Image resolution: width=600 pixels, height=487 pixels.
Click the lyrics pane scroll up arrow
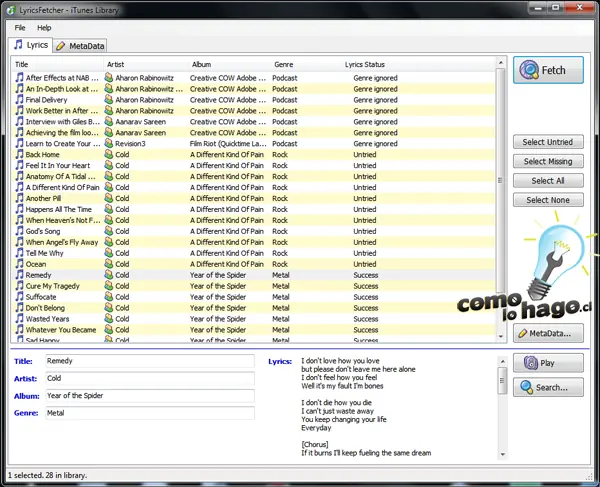coord(503,362)
